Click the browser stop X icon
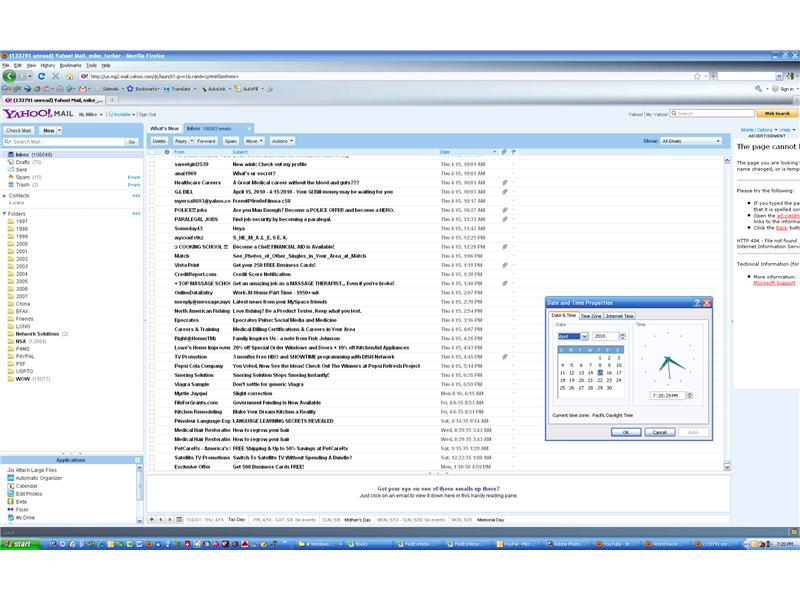Viewport: 800px width, 600px height. 56,76
